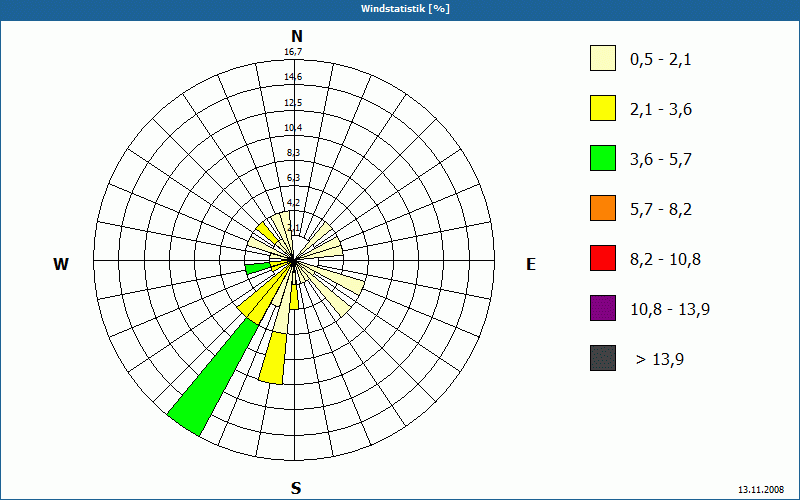Click the legend label '0,5 - 2,1'
Screen dimensions: 800x500
661,60
